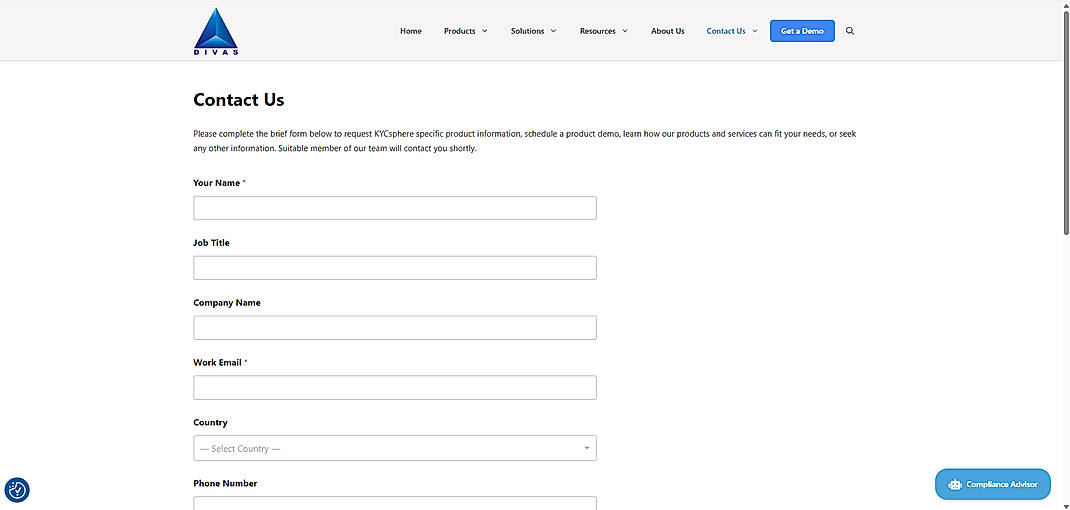The width and height of the screenshot is (1070, 510).
Task: Click the Get a Demo button
Action: [x=802, y=31]
